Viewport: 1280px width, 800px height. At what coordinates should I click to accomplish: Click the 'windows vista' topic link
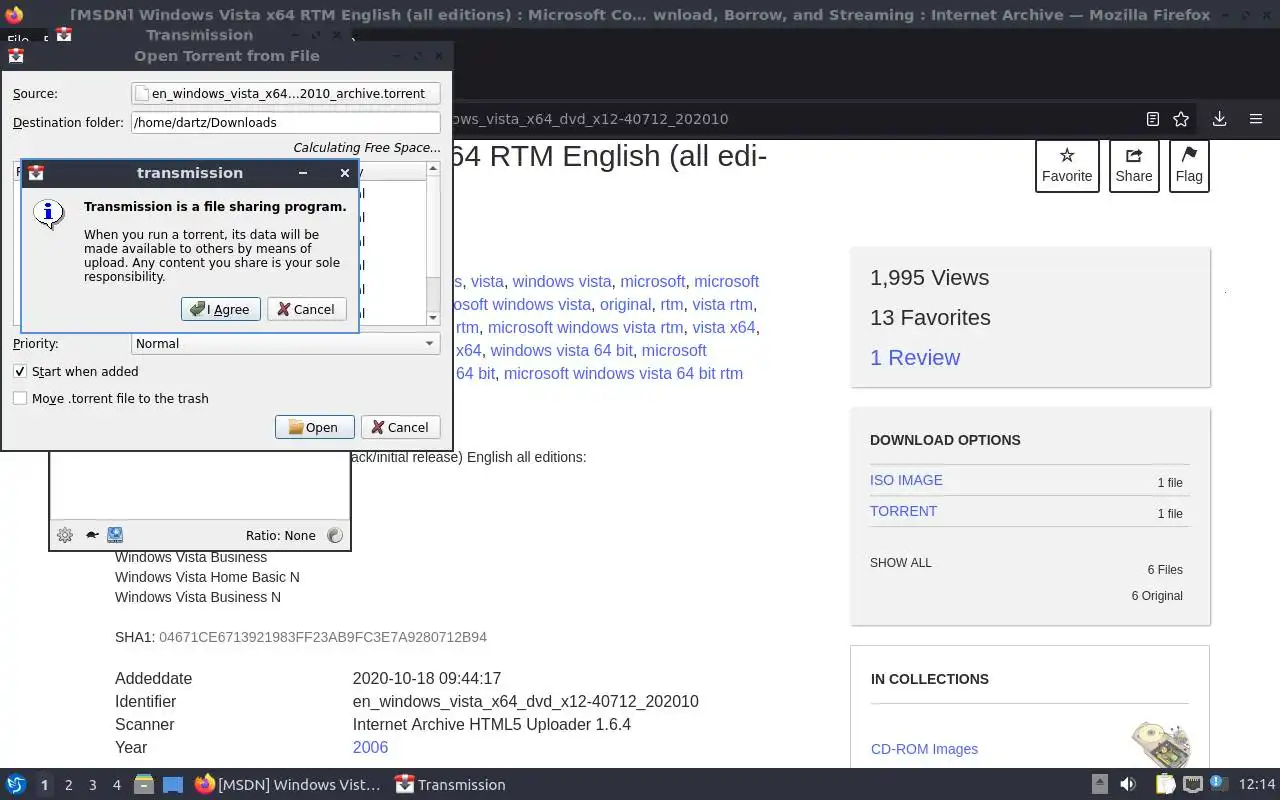click(x=562, y=282)
